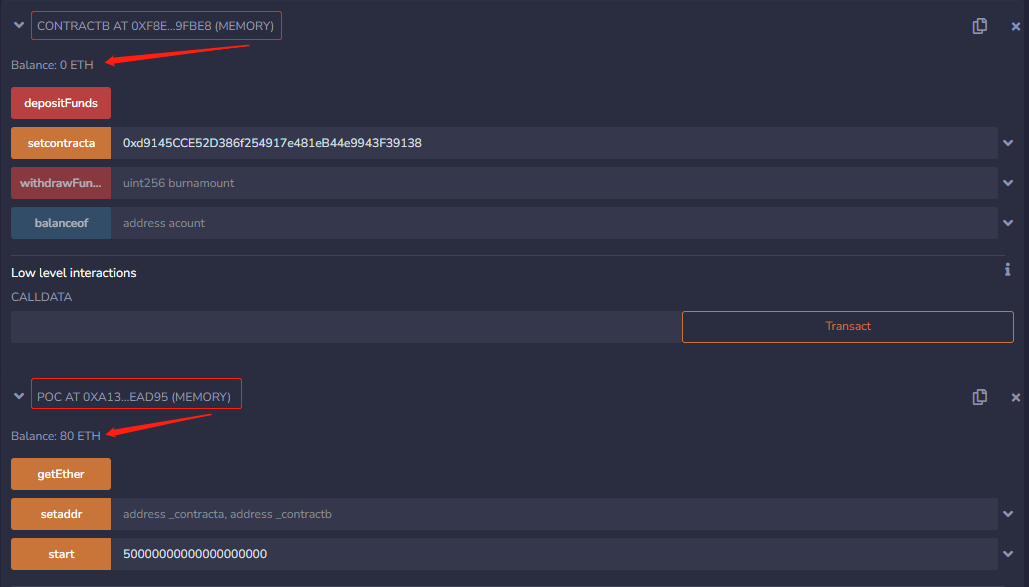Viewport: 1029px width, 587px height.
Task: Collapse the POC contract section
Action: point(18,397)
